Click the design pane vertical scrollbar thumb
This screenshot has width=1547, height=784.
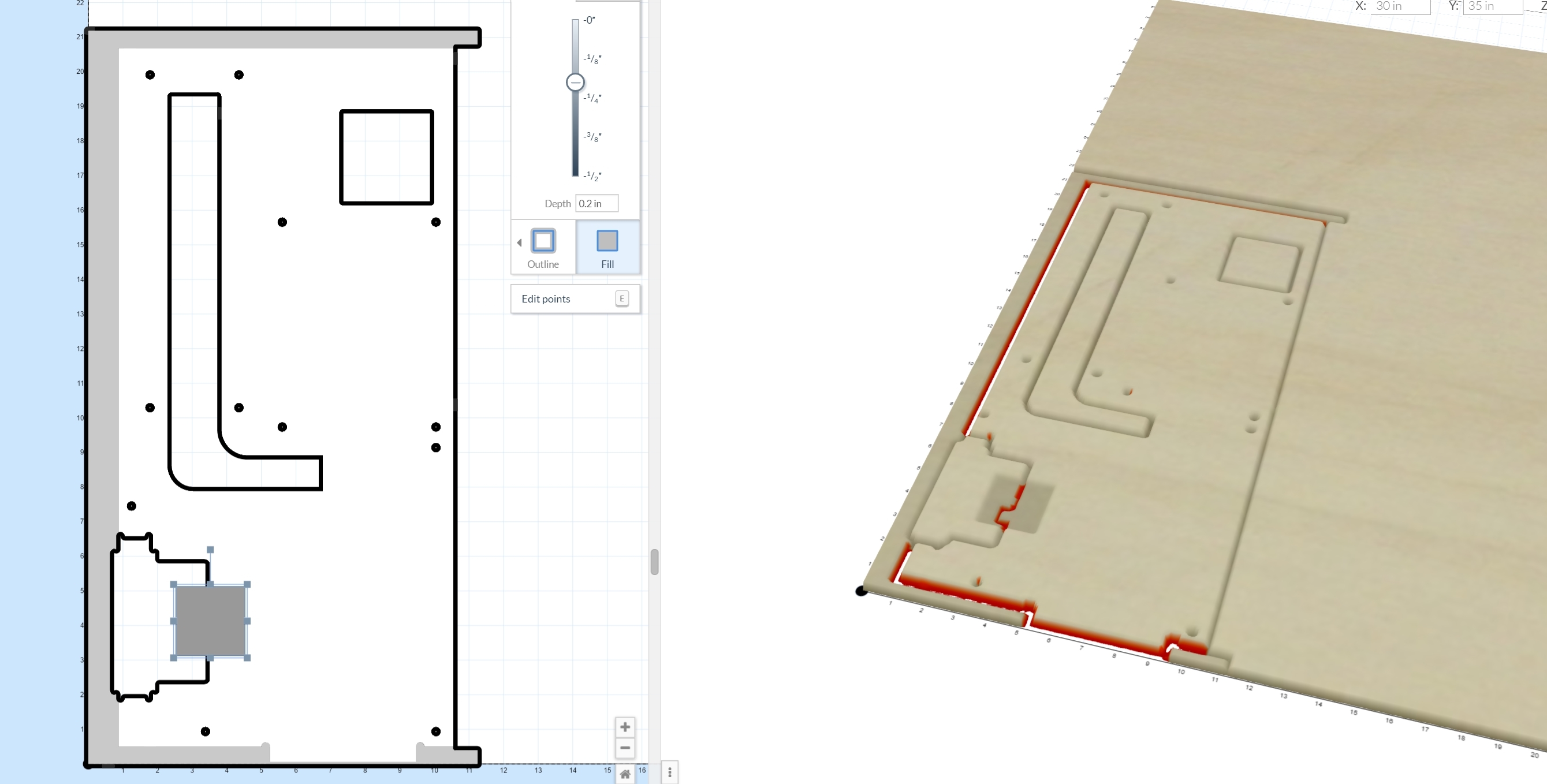click(x=654, y=562)
